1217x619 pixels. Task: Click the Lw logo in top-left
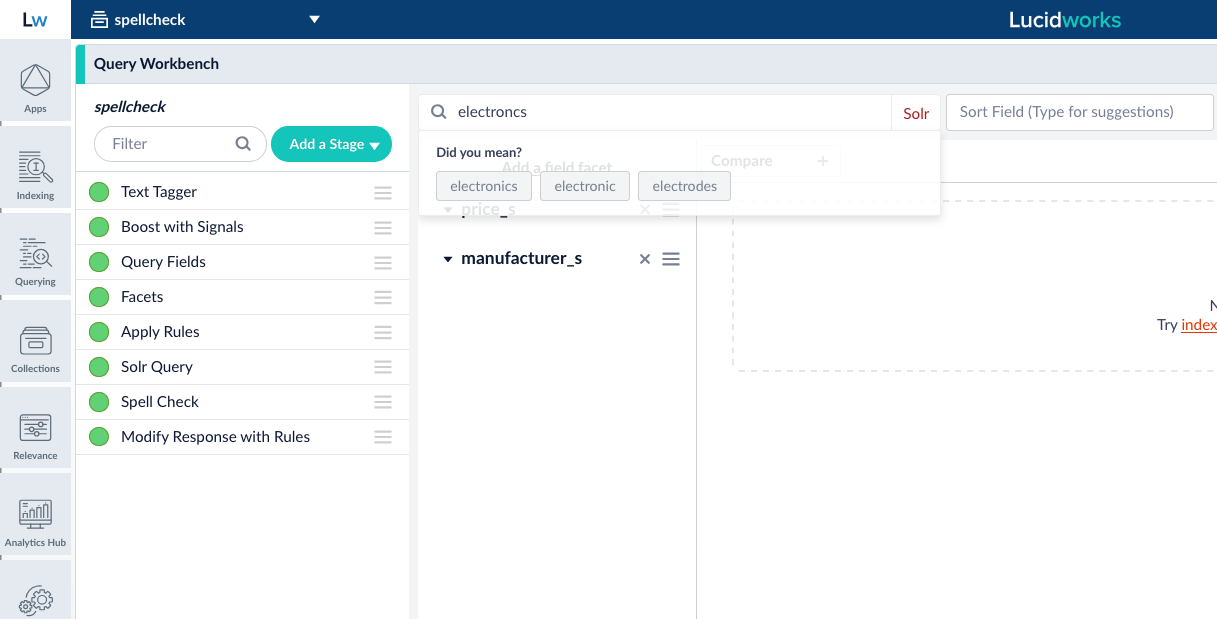point(35,19)
